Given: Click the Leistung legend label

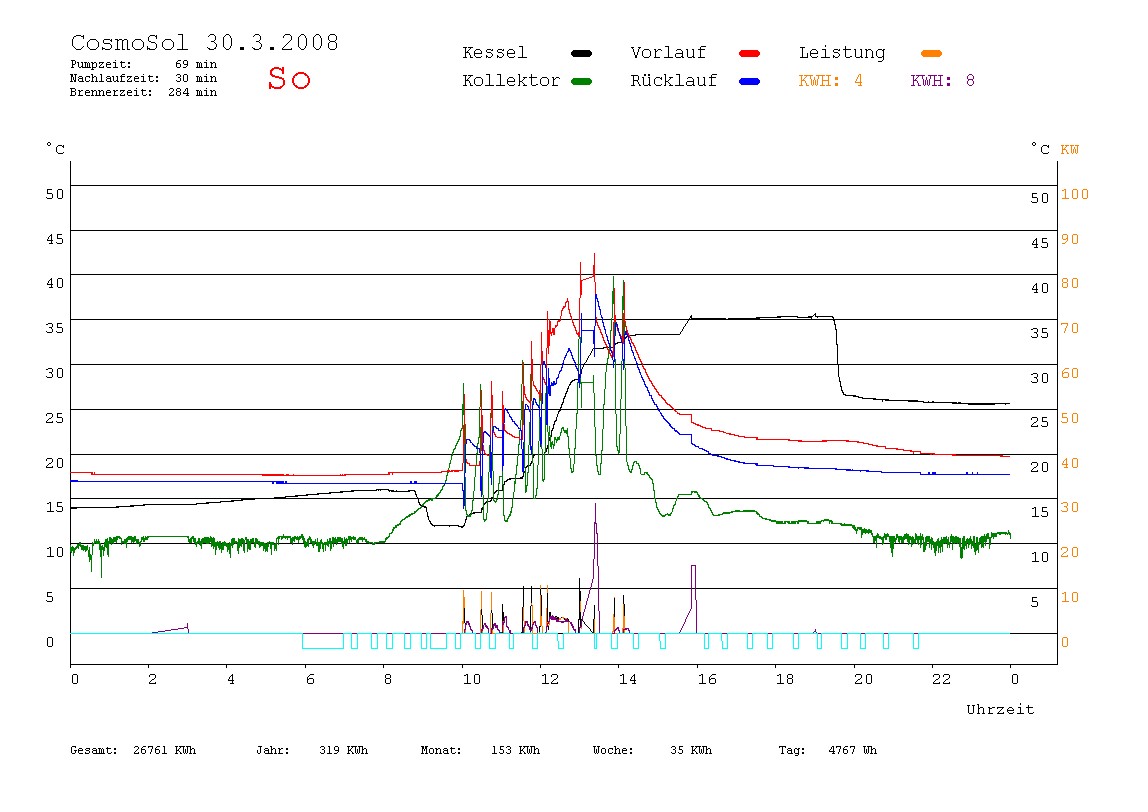Looking at the screenshot, I should (x=842, y=53).
